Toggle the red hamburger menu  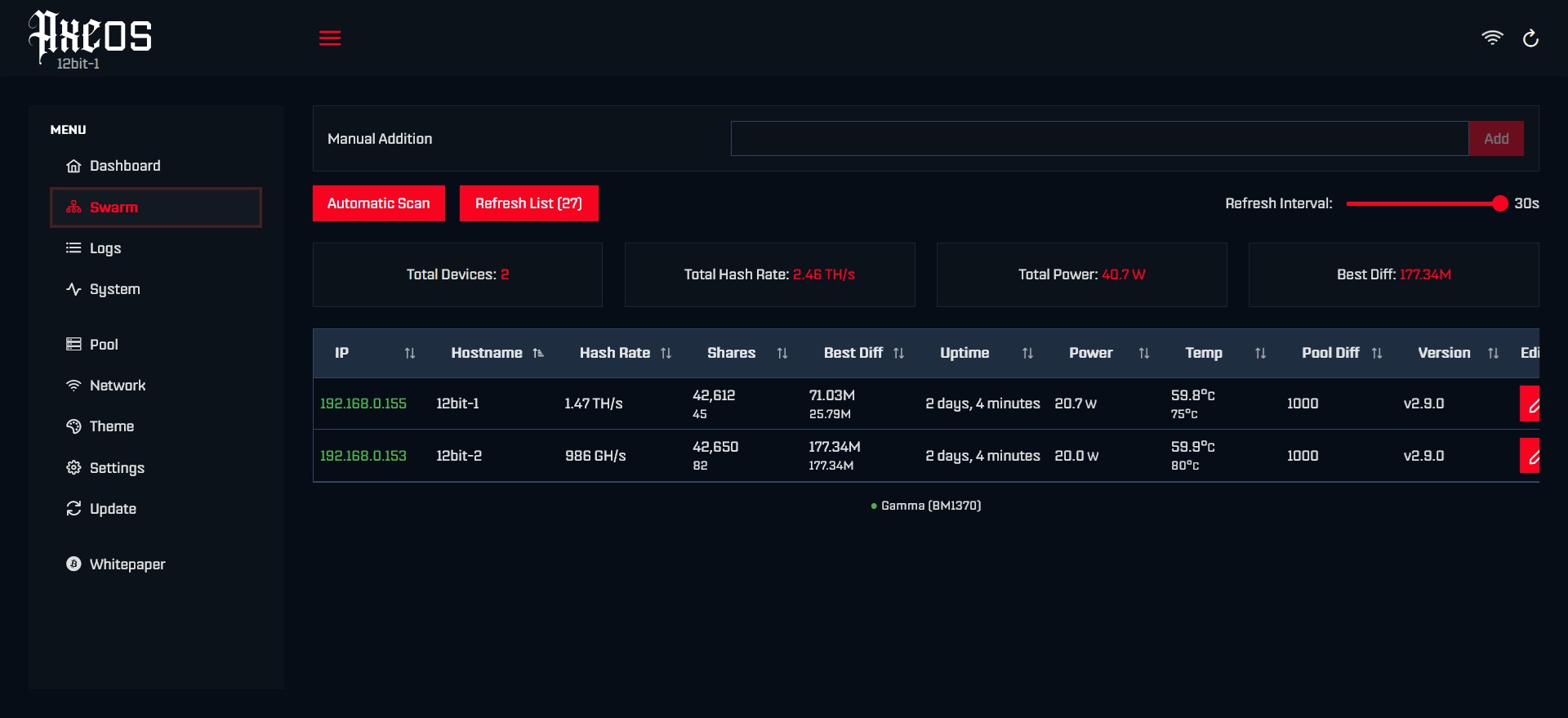[330, 38]
